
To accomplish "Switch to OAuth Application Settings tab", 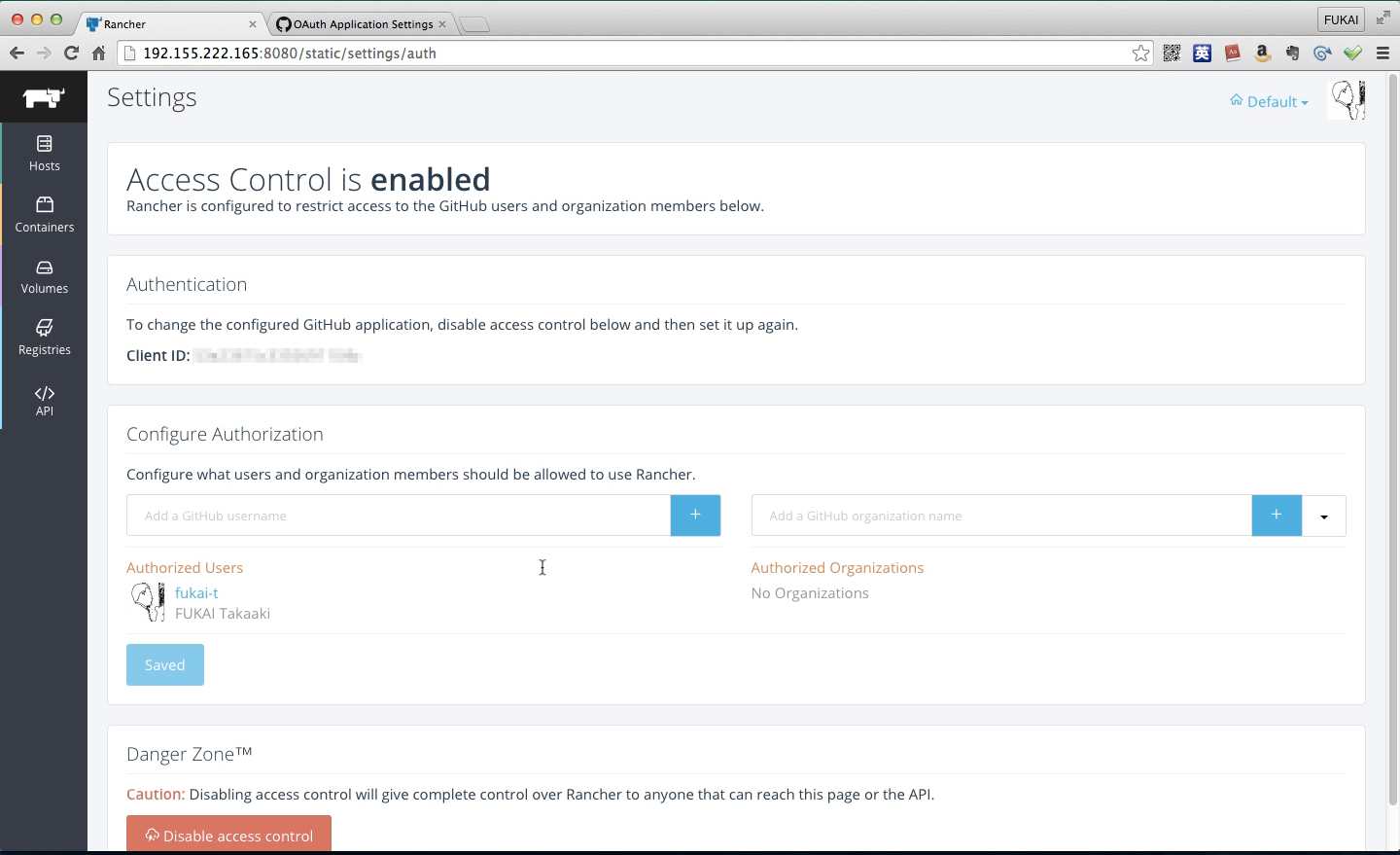I will tap(361, 24).
